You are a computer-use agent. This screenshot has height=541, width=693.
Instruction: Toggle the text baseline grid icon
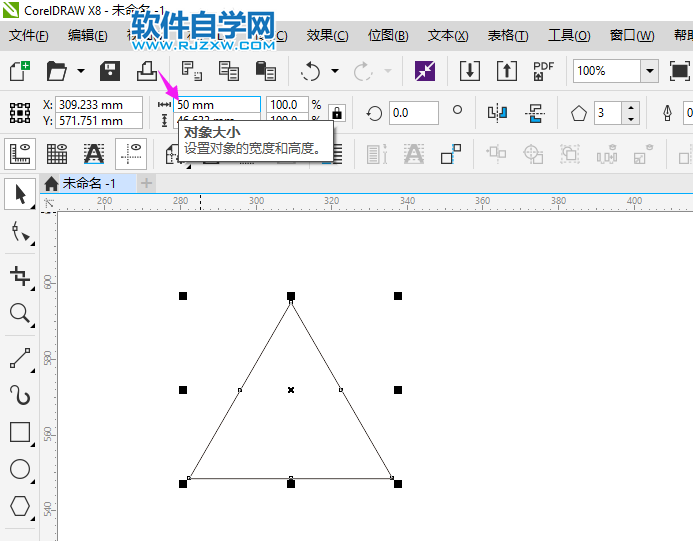tap(94, 154)
